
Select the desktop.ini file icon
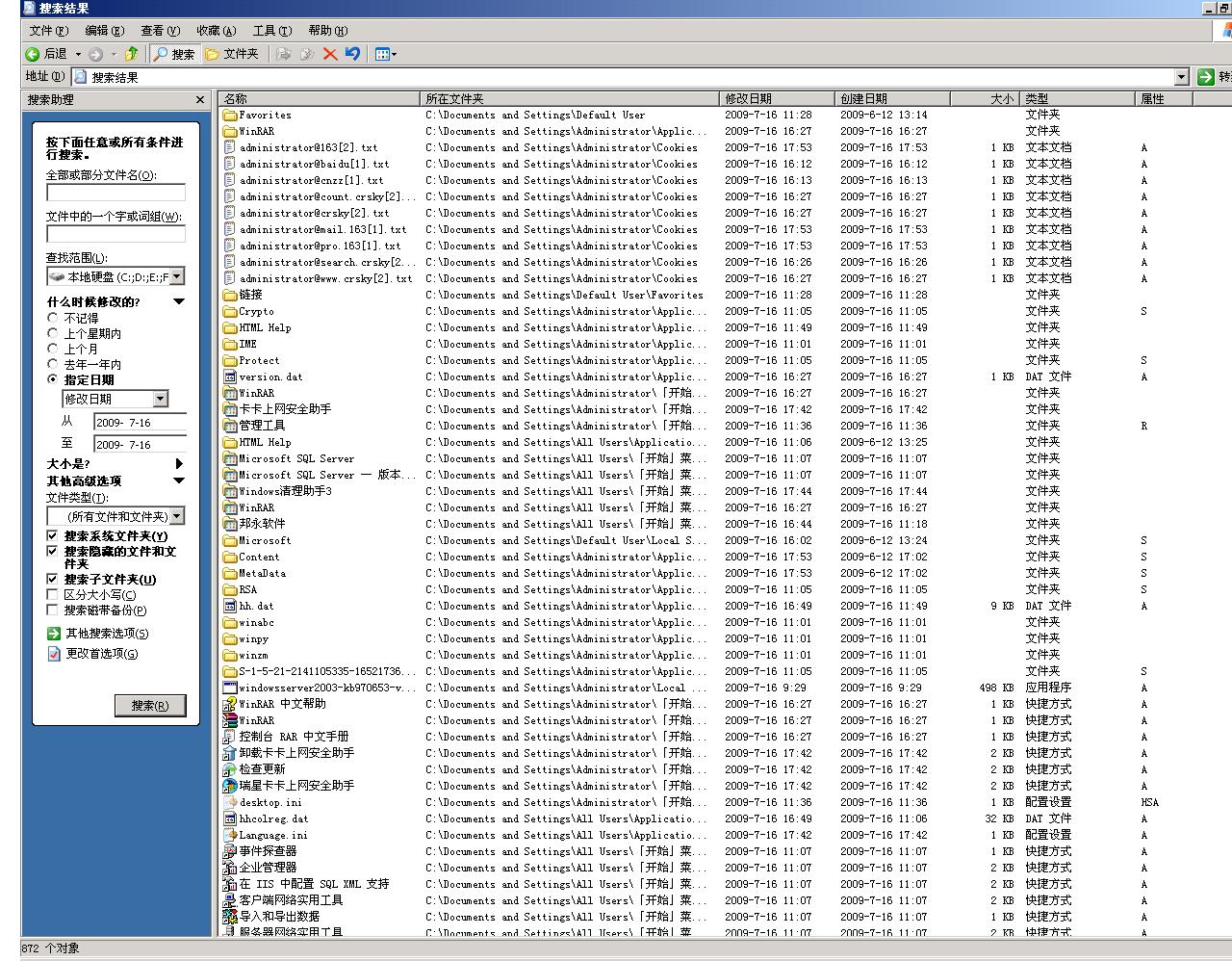230,802
